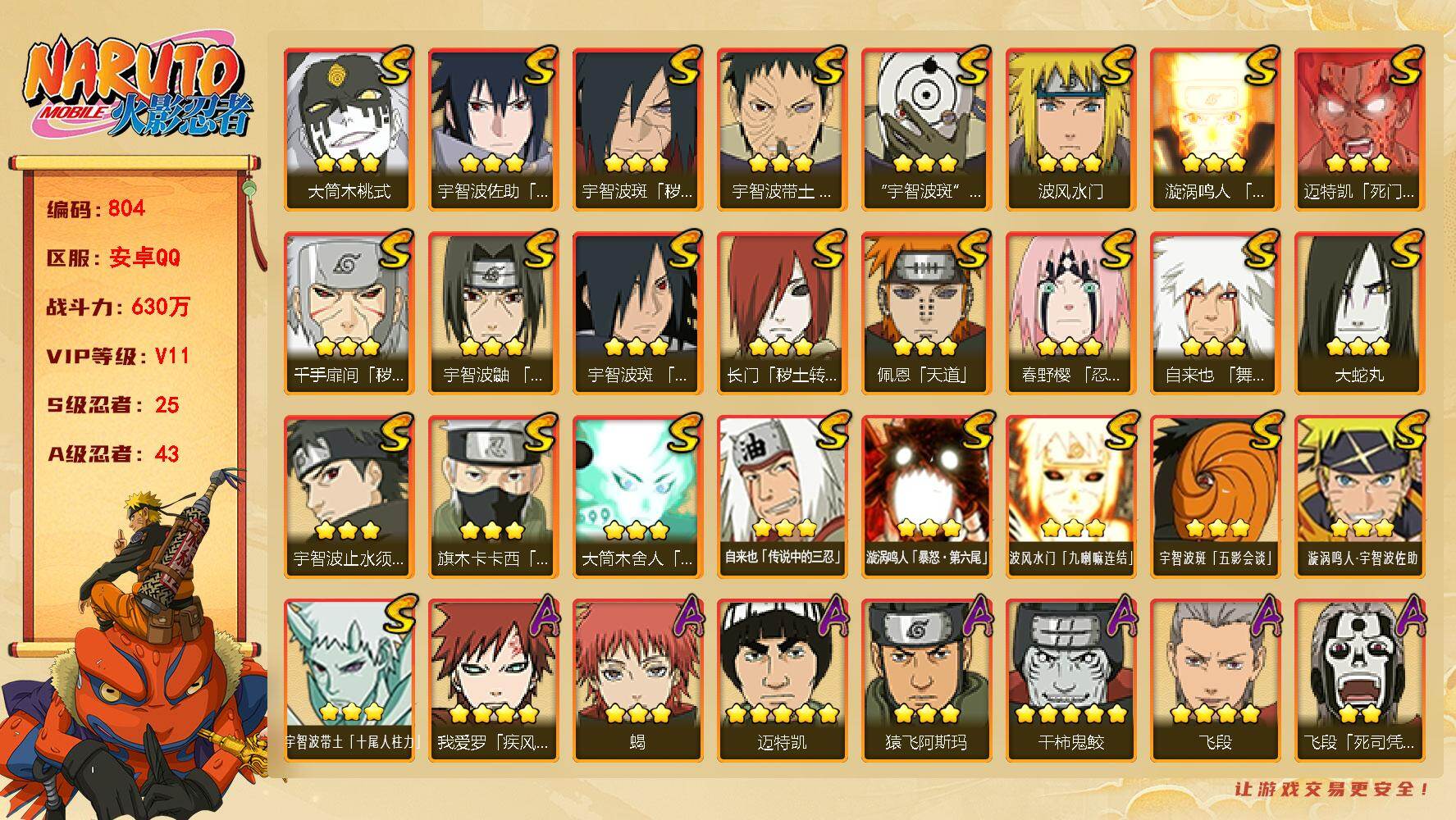Image resolution: width=1456 pixels, height=820 pixels.
Task: Select the 大筒木桃式 ninja card
Action: [x=349, y=130]
